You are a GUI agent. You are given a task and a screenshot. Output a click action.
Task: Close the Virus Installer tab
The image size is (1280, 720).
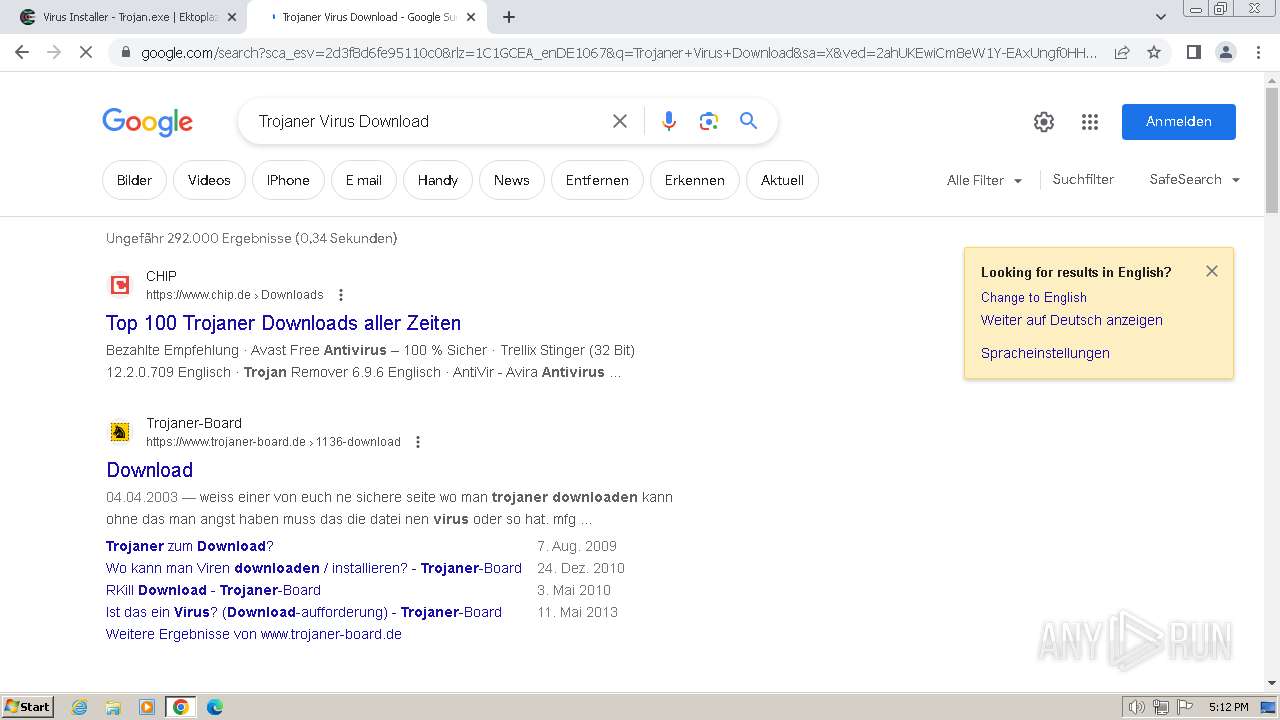click(231, 17)
